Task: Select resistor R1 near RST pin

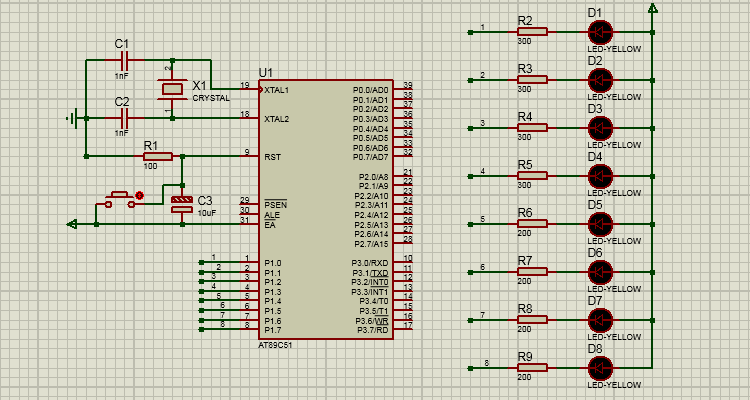Action: pos(158,156)
